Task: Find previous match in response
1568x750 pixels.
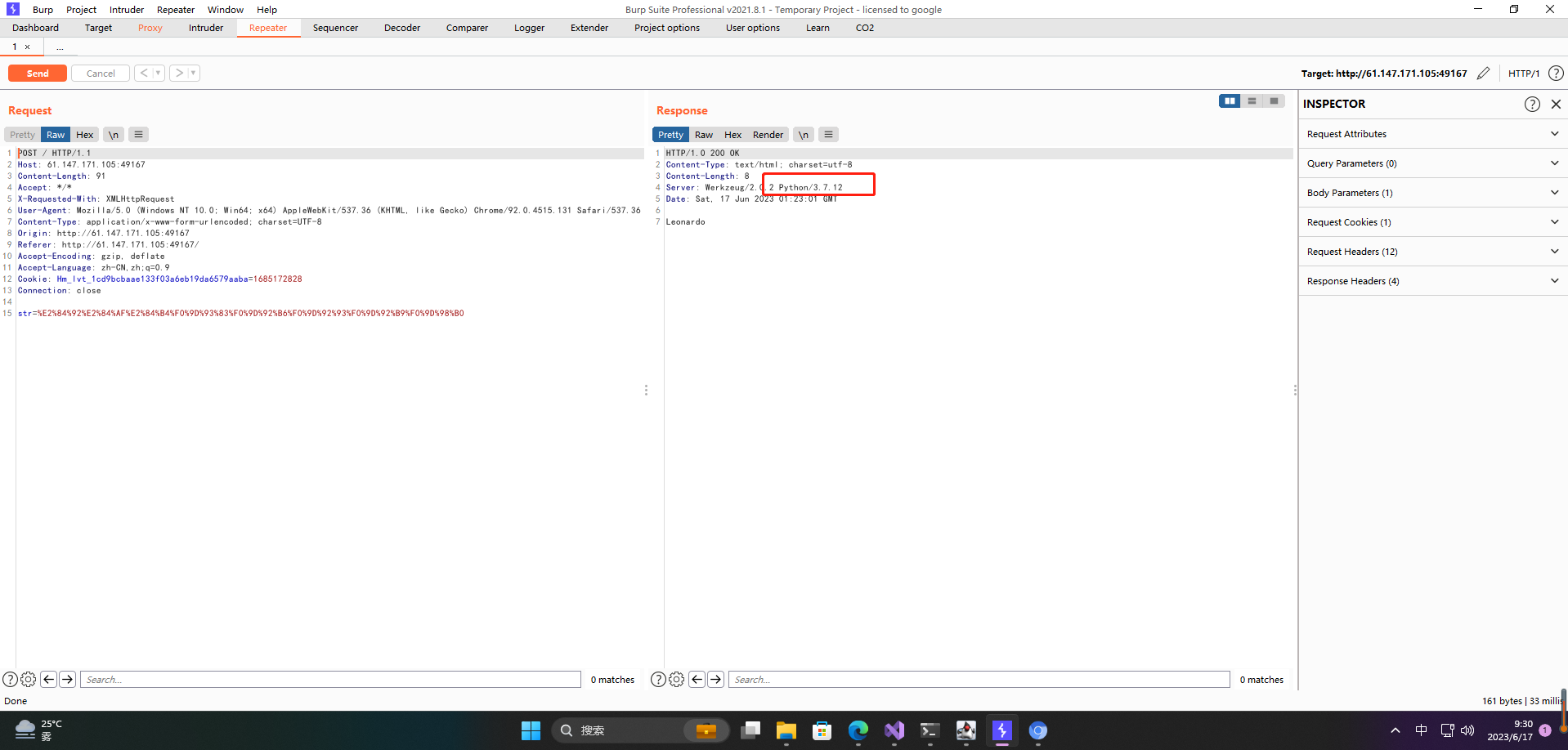Action: (697, 679)
